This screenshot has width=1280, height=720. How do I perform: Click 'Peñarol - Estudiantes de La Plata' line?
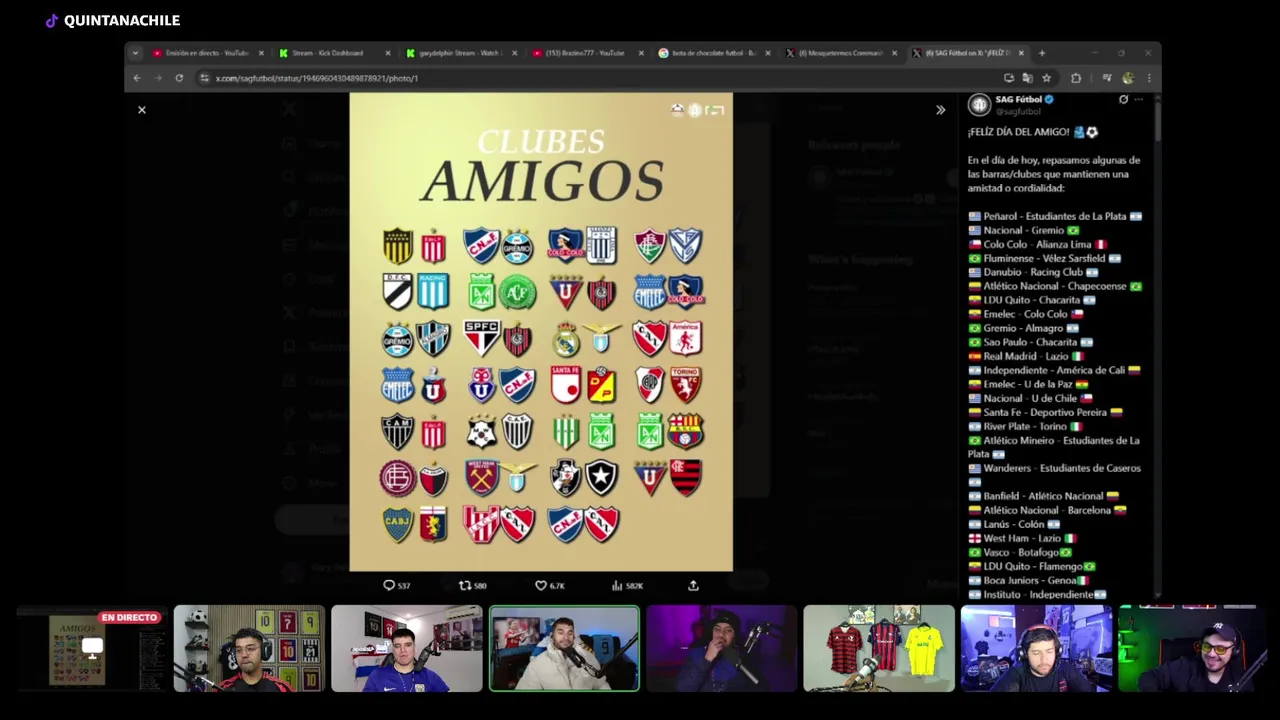coord(1055,216)
